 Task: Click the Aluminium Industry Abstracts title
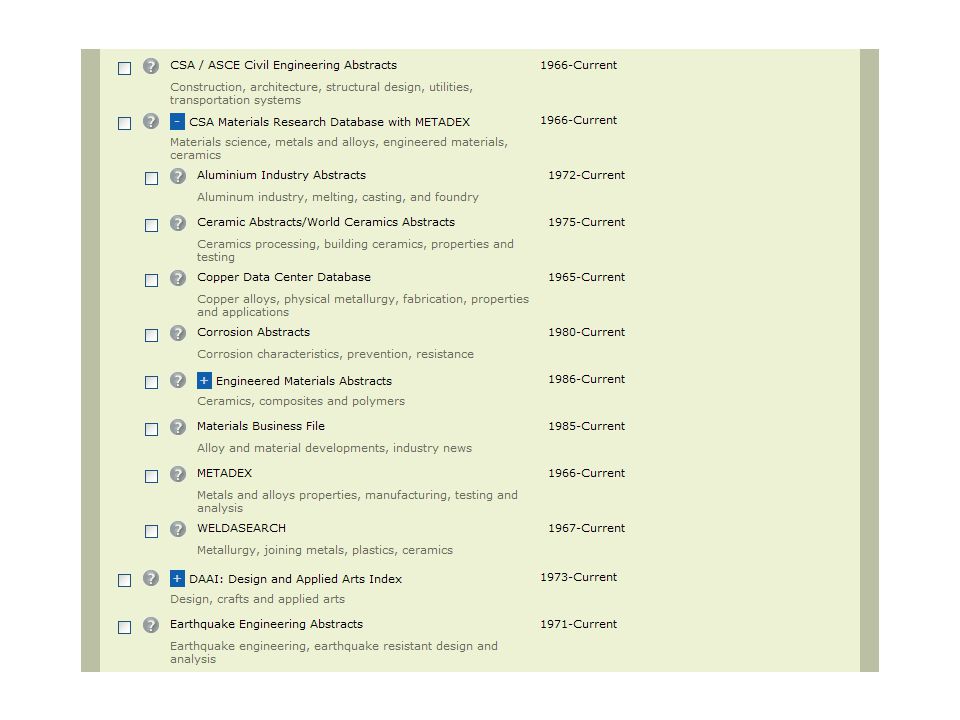281,175
